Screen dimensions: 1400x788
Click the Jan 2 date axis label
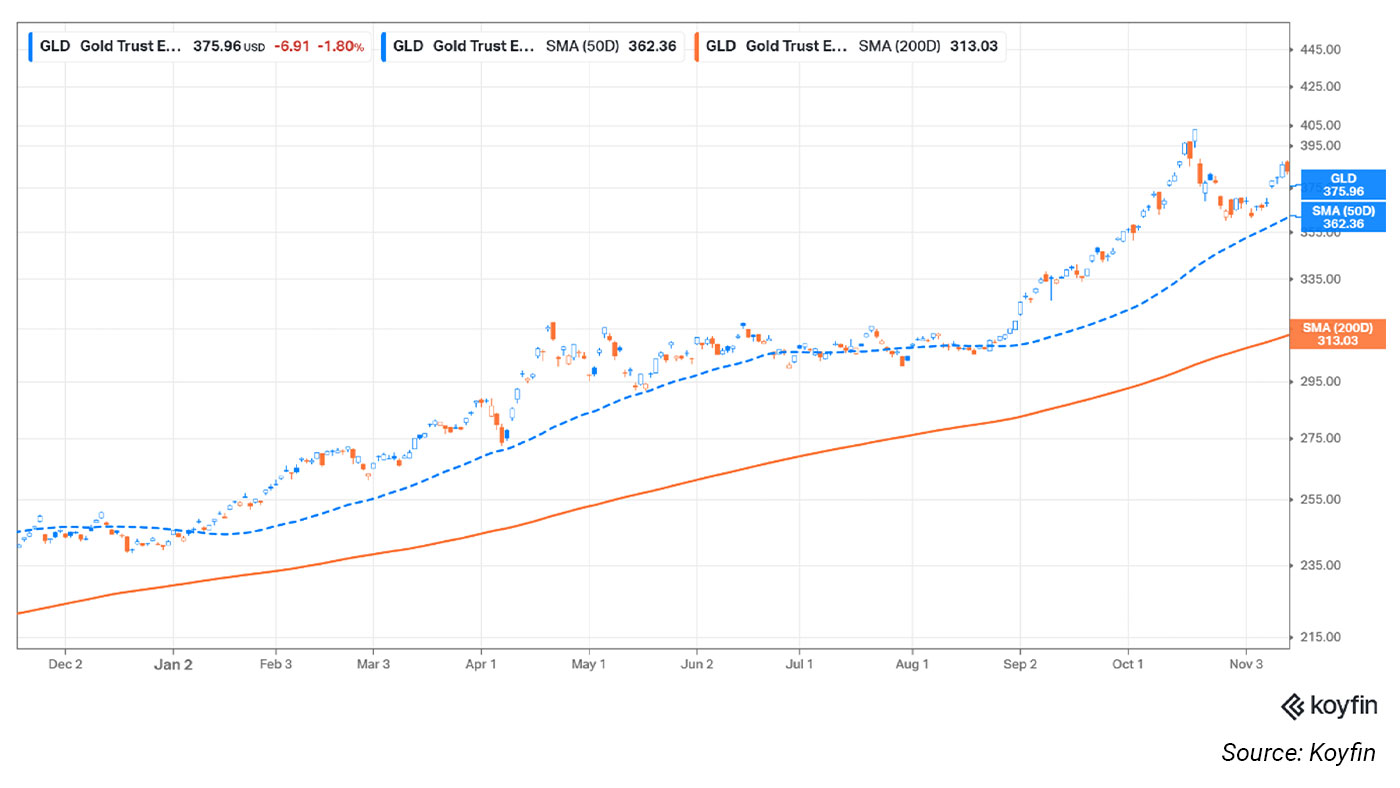tap(173, 664)
